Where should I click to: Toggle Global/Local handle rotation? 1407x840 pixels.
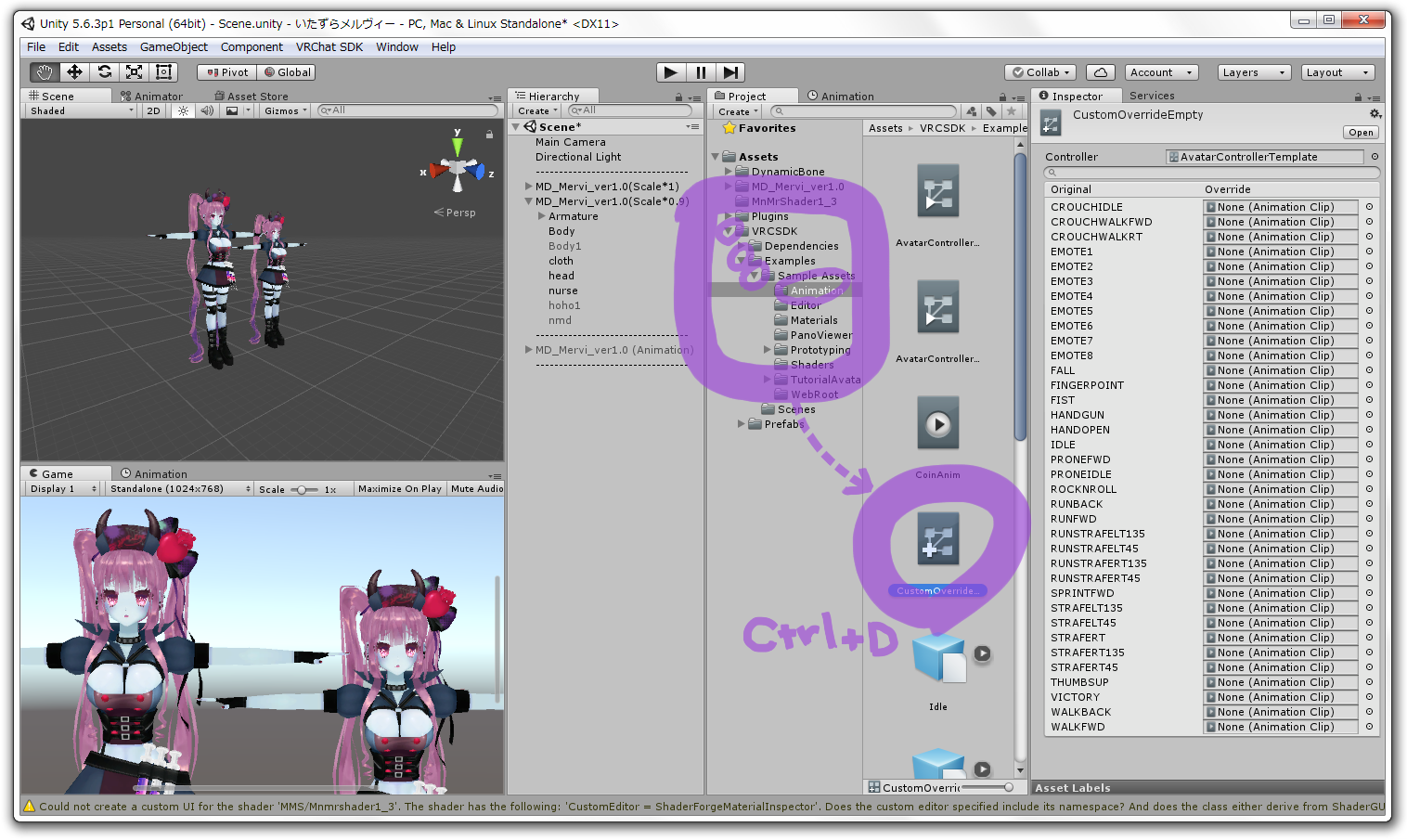click(289, 72)
